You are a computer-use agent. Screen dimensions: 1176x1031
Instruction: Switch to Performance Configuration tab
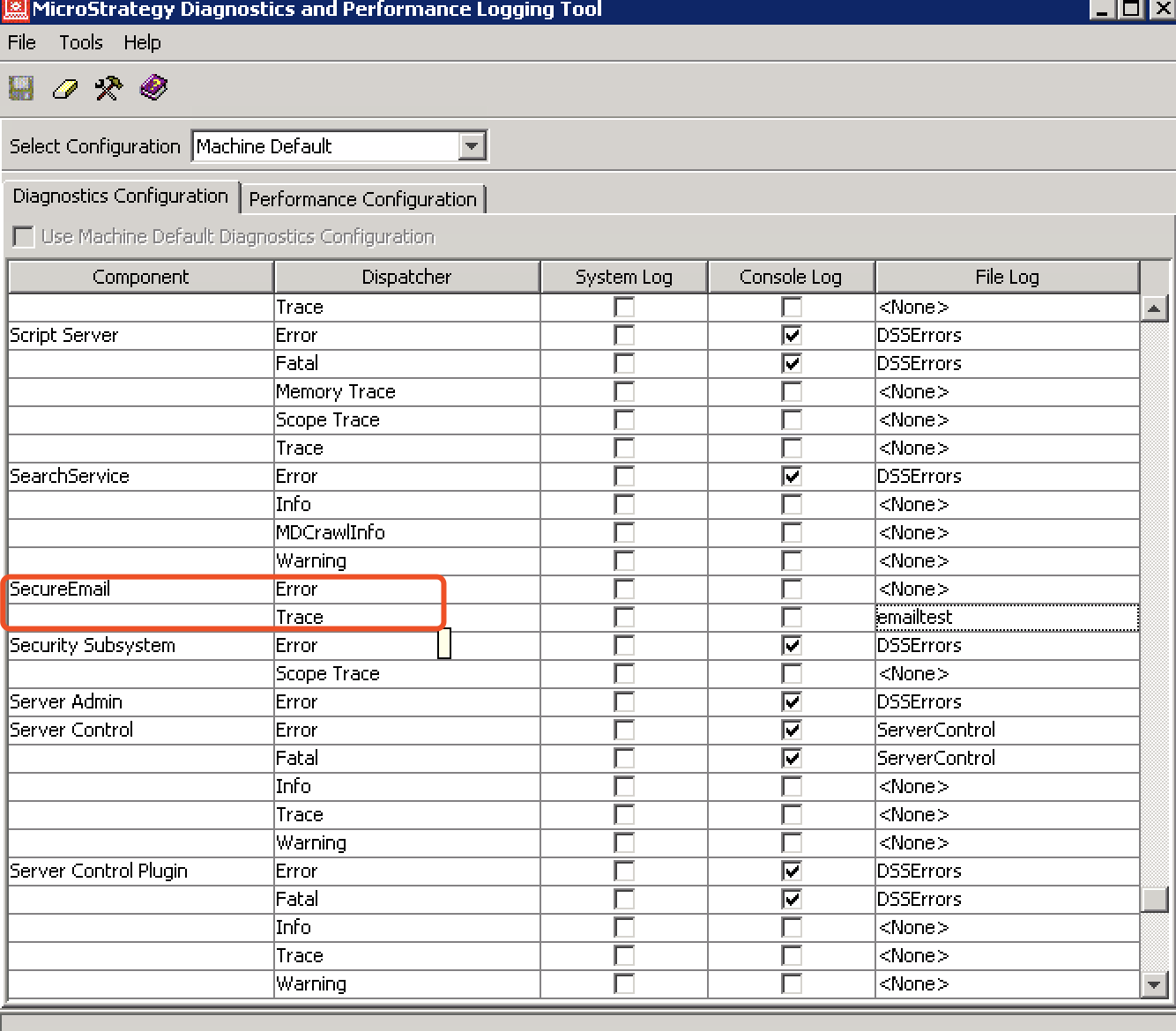click(362, 199)
